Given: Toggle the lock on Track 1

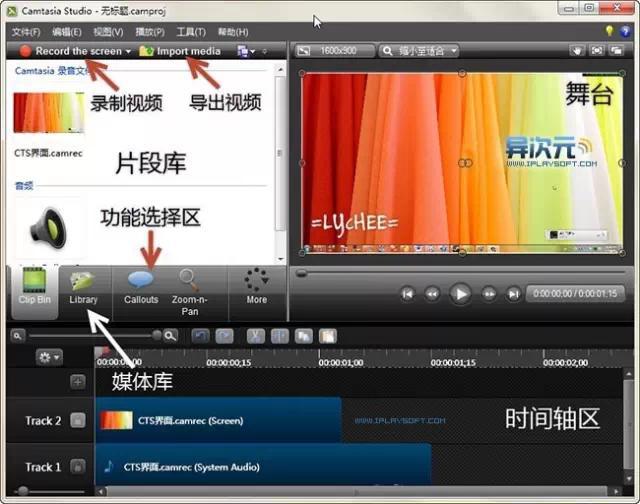Looking at the screenshot, I should 78,466.
